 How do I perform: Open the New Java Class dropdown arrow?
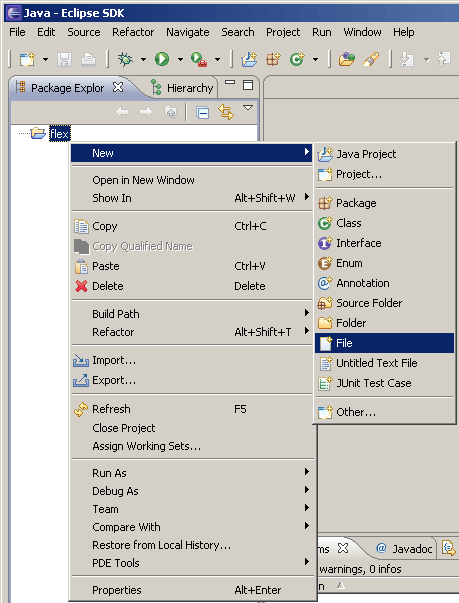(316, 59)
